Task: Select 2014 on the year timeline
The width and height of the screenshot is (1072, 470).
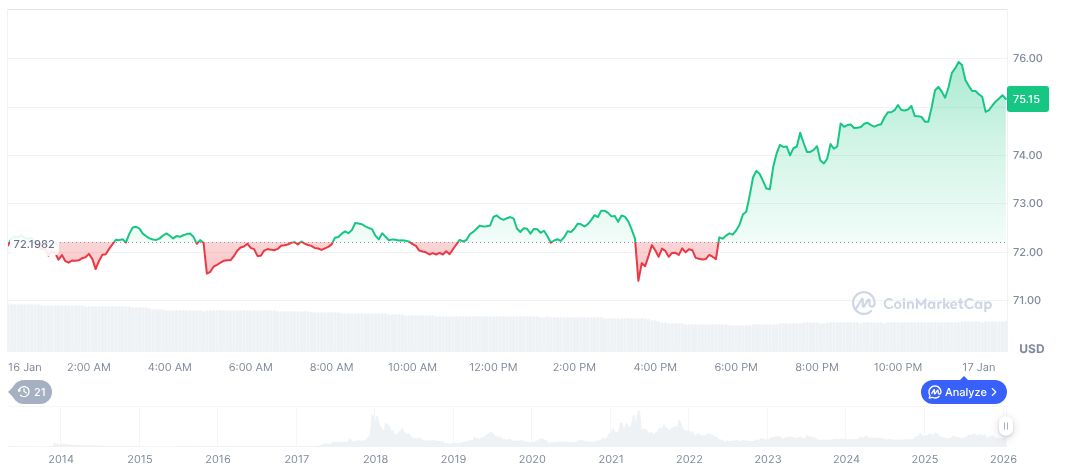Action: point(61,459)
